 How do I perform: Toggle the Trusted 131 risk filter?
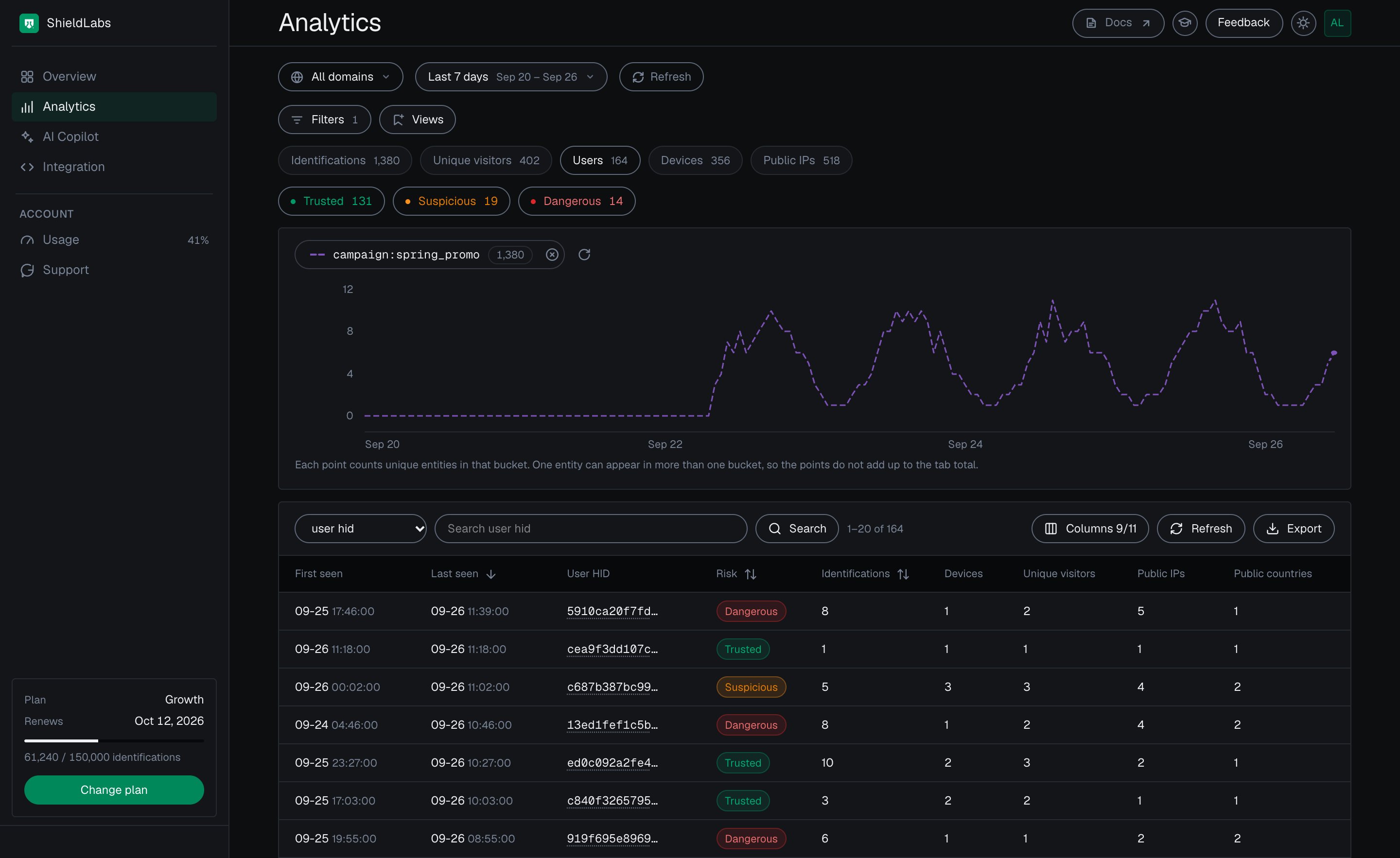(331, 202)
